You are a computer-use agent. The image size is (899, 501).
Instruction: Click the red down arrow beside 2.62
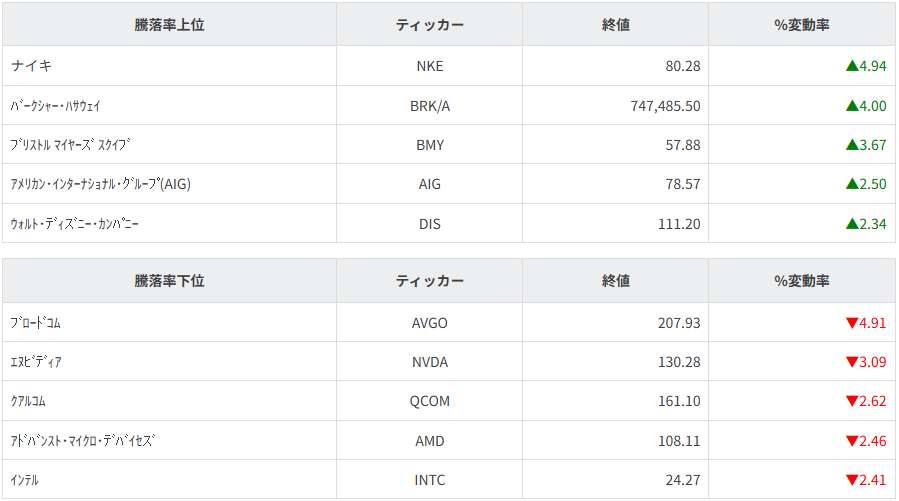(852, 402)
